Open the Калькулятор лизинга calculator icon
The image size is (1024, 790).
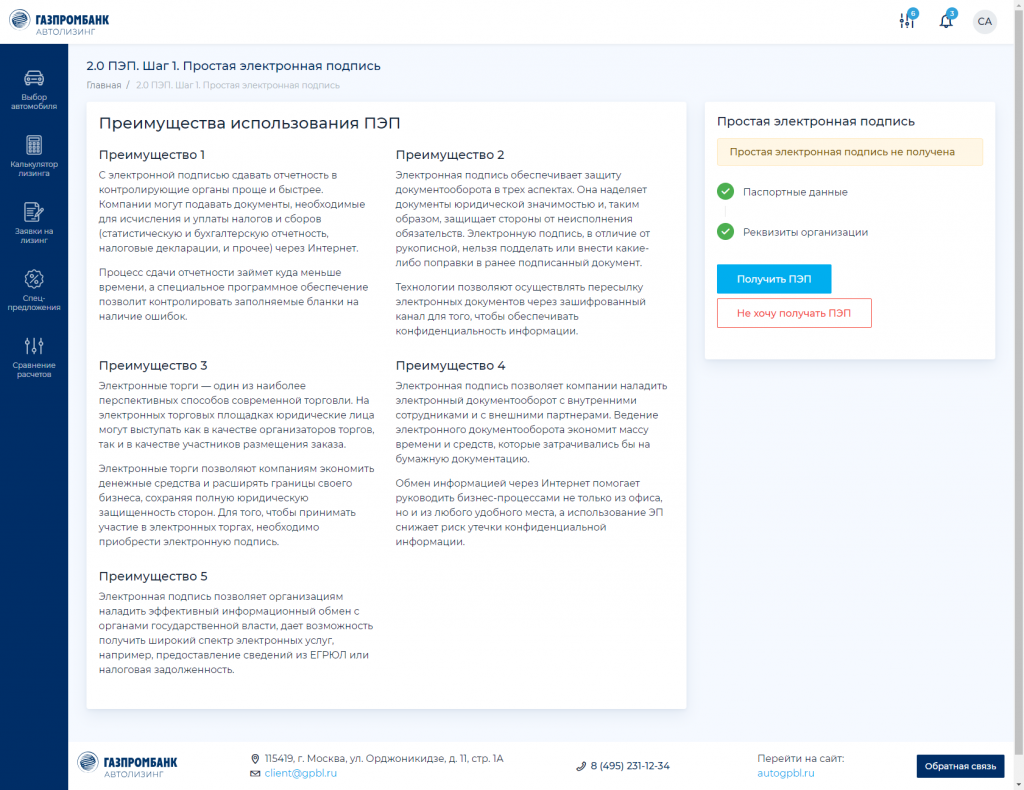click(x=34, y=145)
